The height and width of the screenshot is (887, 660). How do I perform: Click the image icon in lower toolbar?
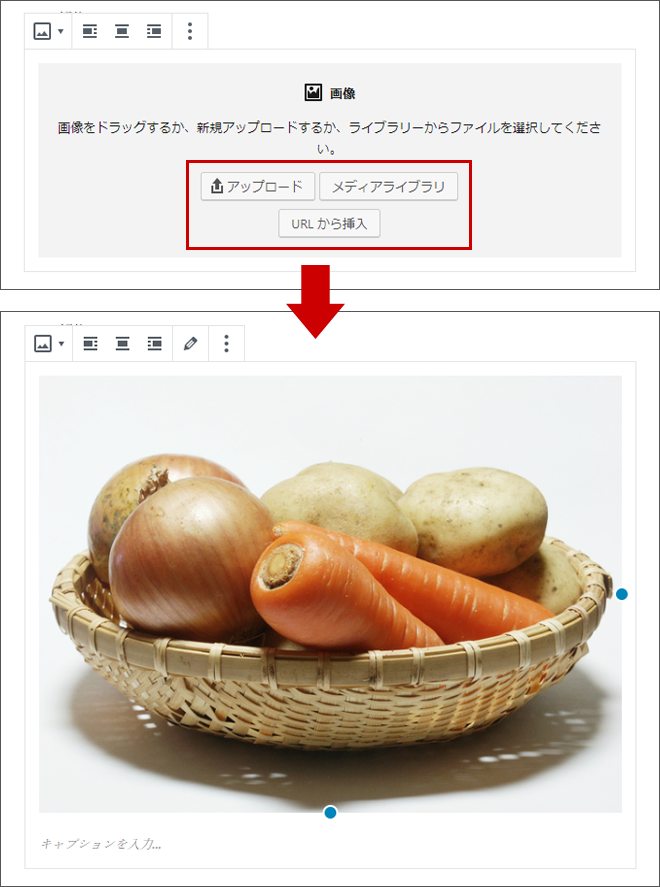(x=42, y=343)
